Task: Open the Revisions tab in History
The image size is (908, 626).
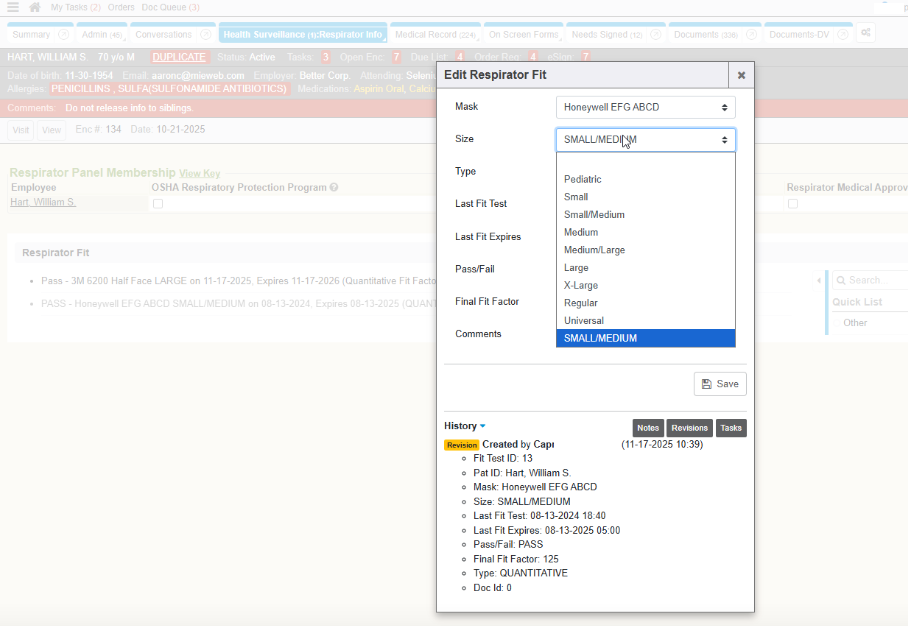Action: point(689,428)
